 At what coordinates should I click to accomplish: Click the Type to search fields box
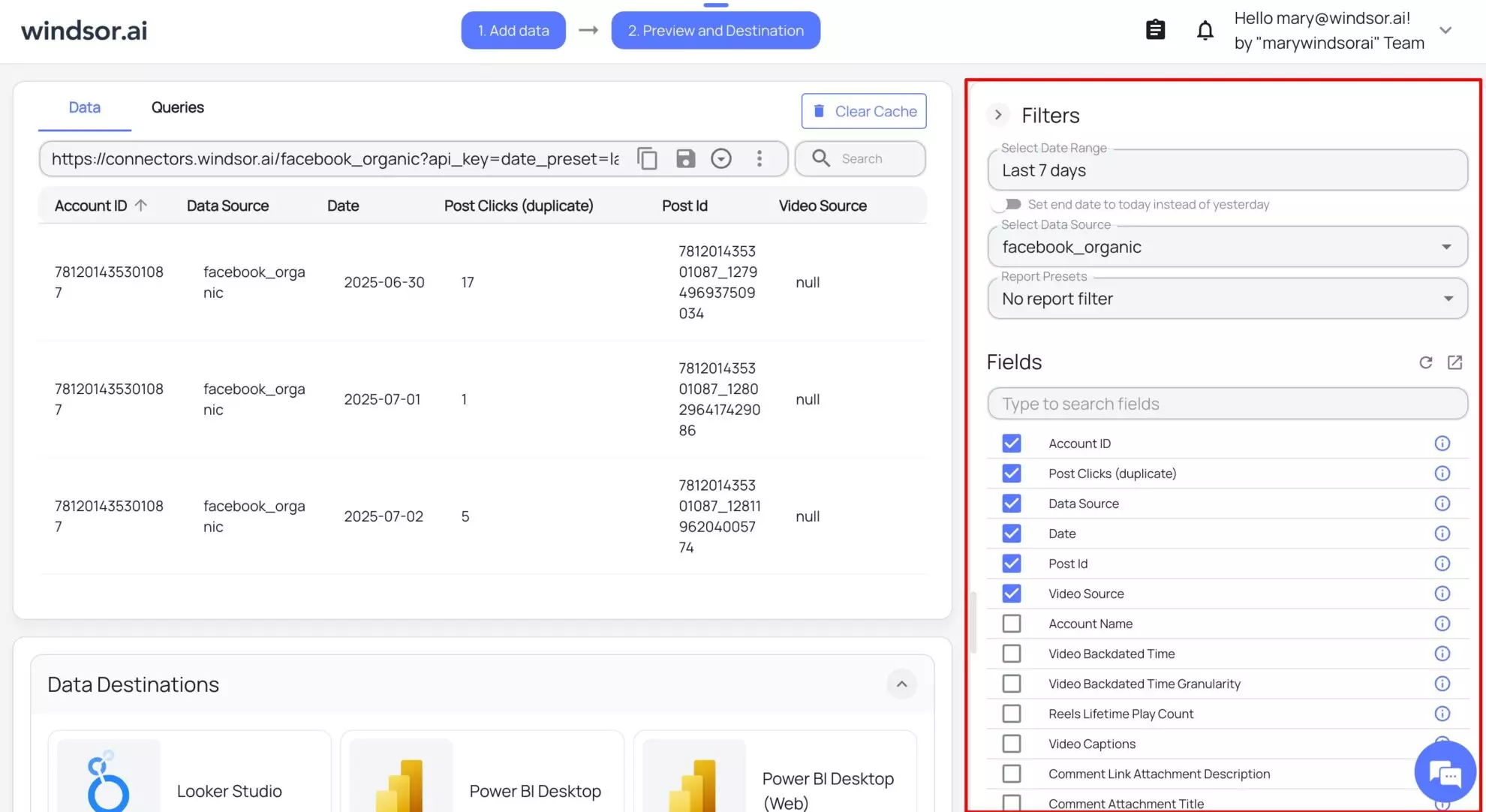click(1227, 404)
